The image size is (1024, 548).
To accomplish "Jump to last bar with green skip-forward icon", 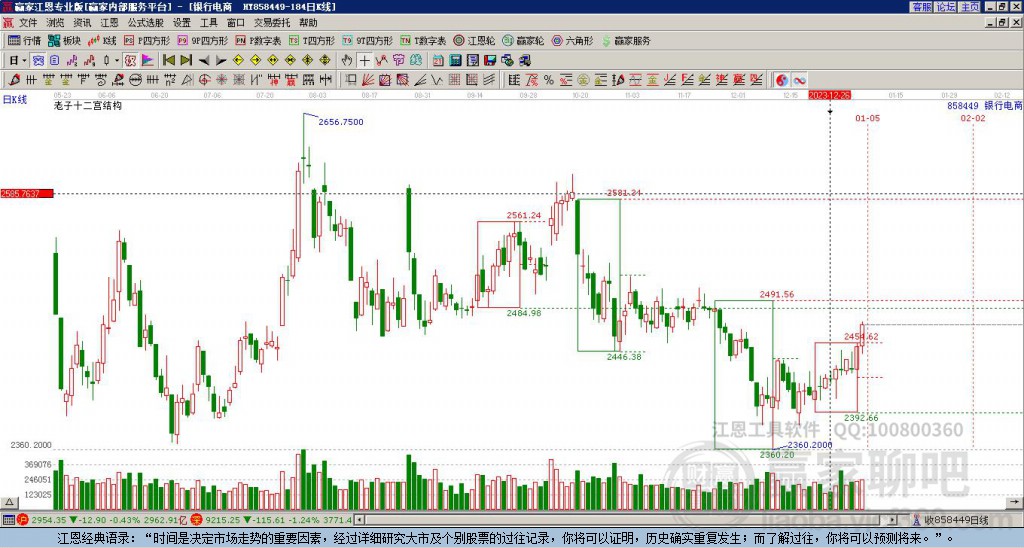I will pos(185,61).
